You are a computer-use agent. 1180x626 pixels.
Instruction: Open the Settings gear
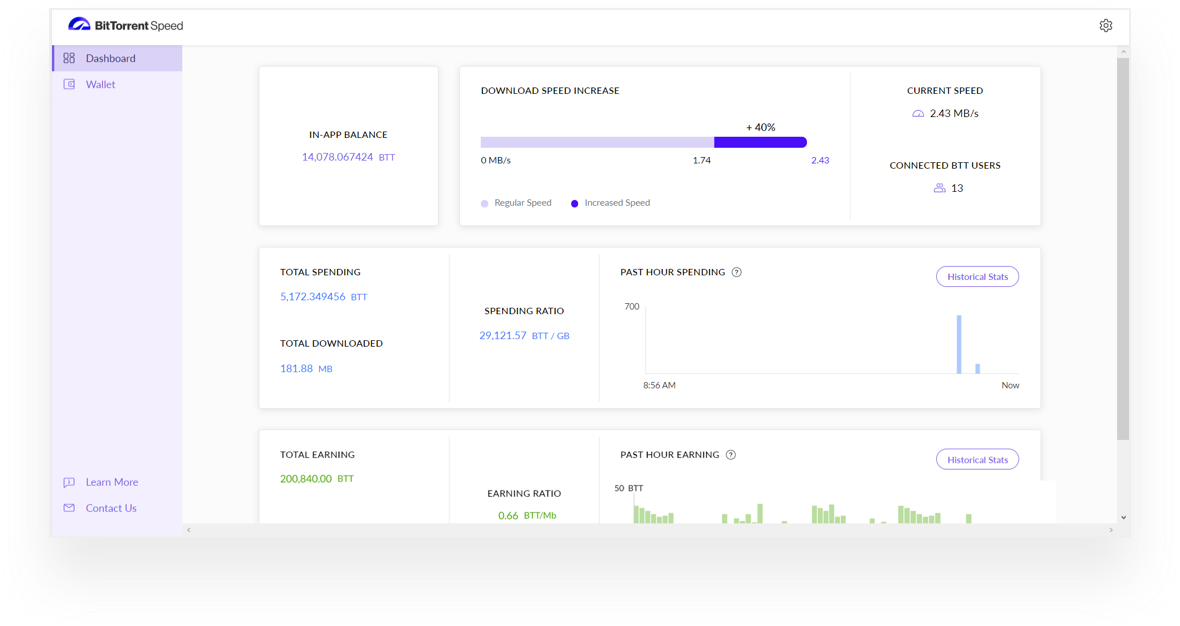[1105, 24]
